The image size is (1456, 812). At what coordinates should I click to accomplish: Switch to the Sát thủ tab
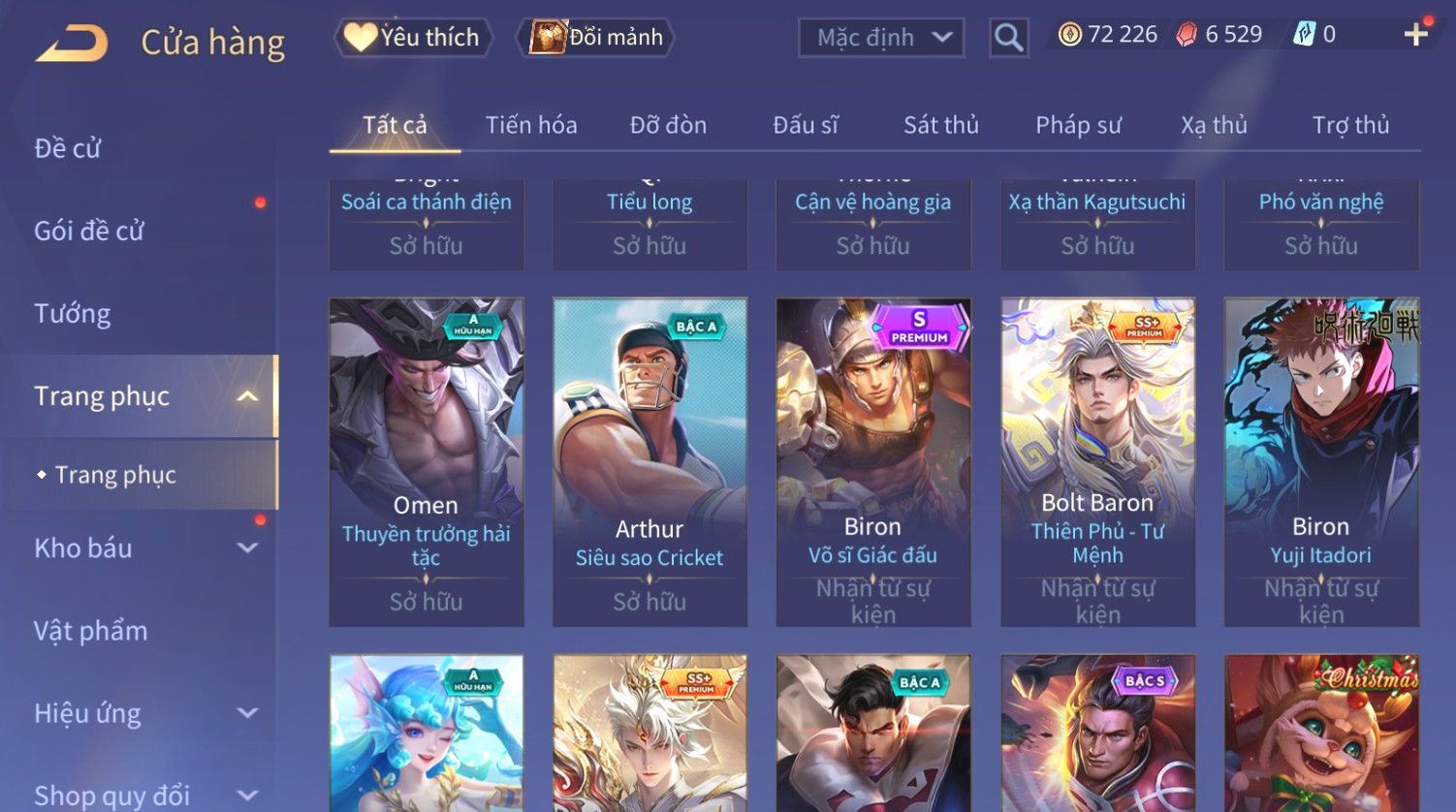(x=941, y=125)
